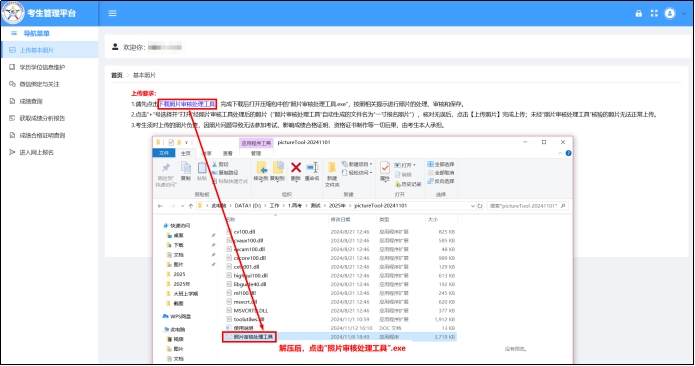Select 上传基本照片 in the sidebar

click(x=49, y=50)
